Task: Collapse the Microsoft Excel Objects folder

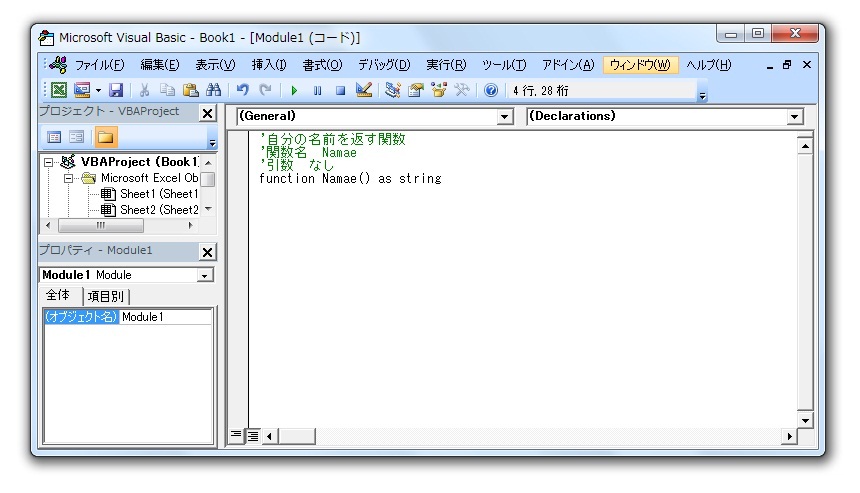Action: [68, 178]
